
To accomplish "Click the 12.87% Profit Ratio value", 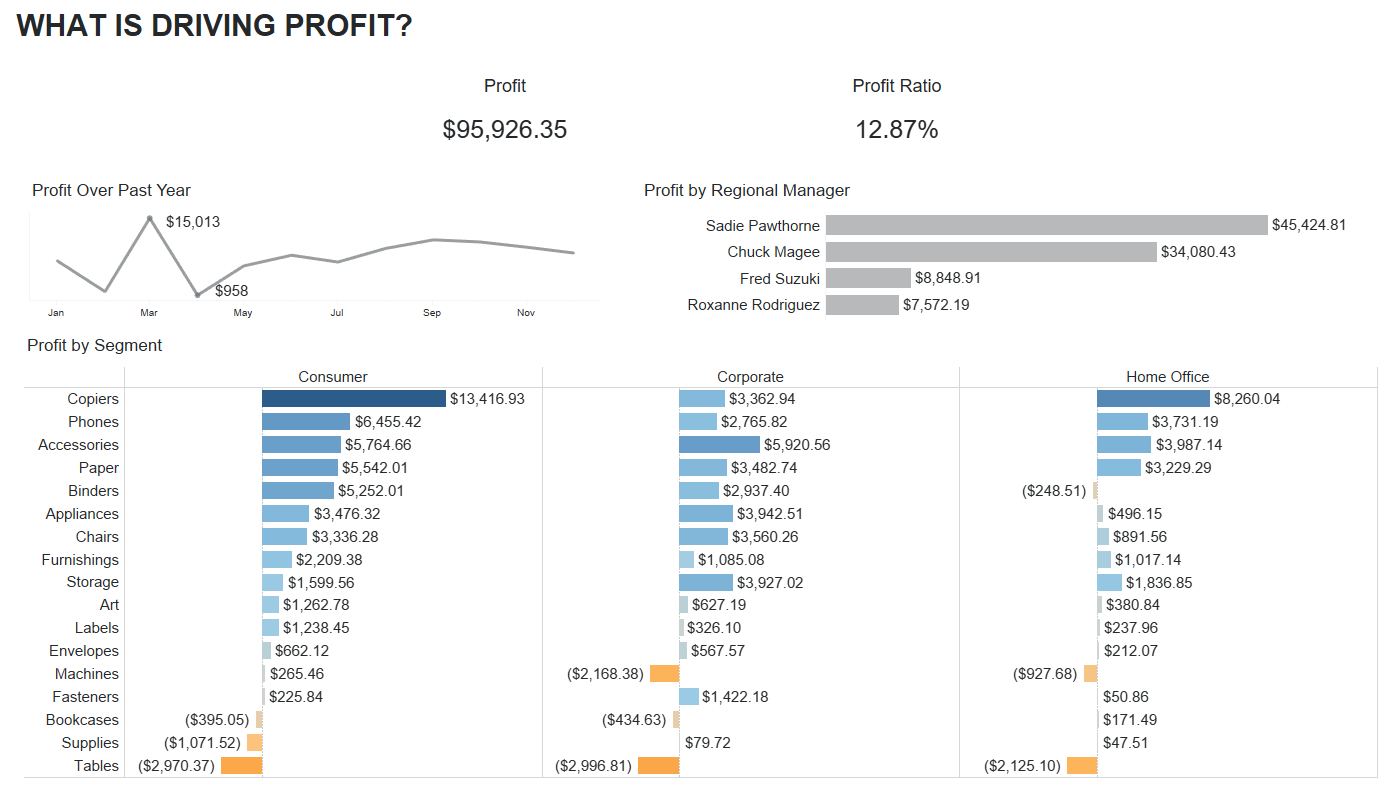I will (896, 129).
